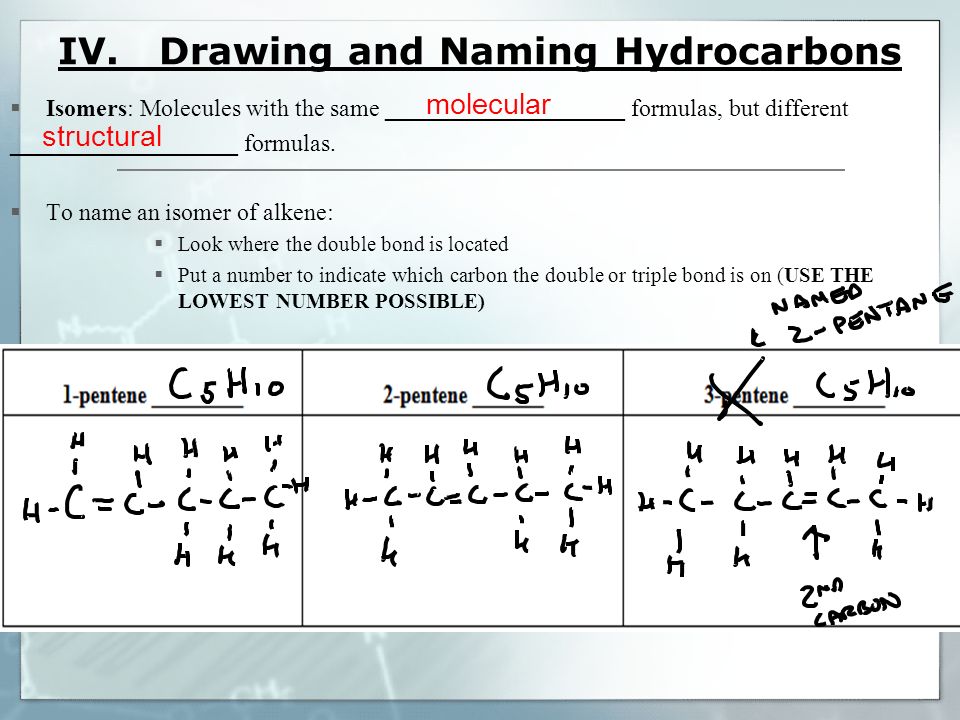Click the crossed-out '3-pentene' label
The height and width of the screenshot is (720, 960).
point(745,395)
